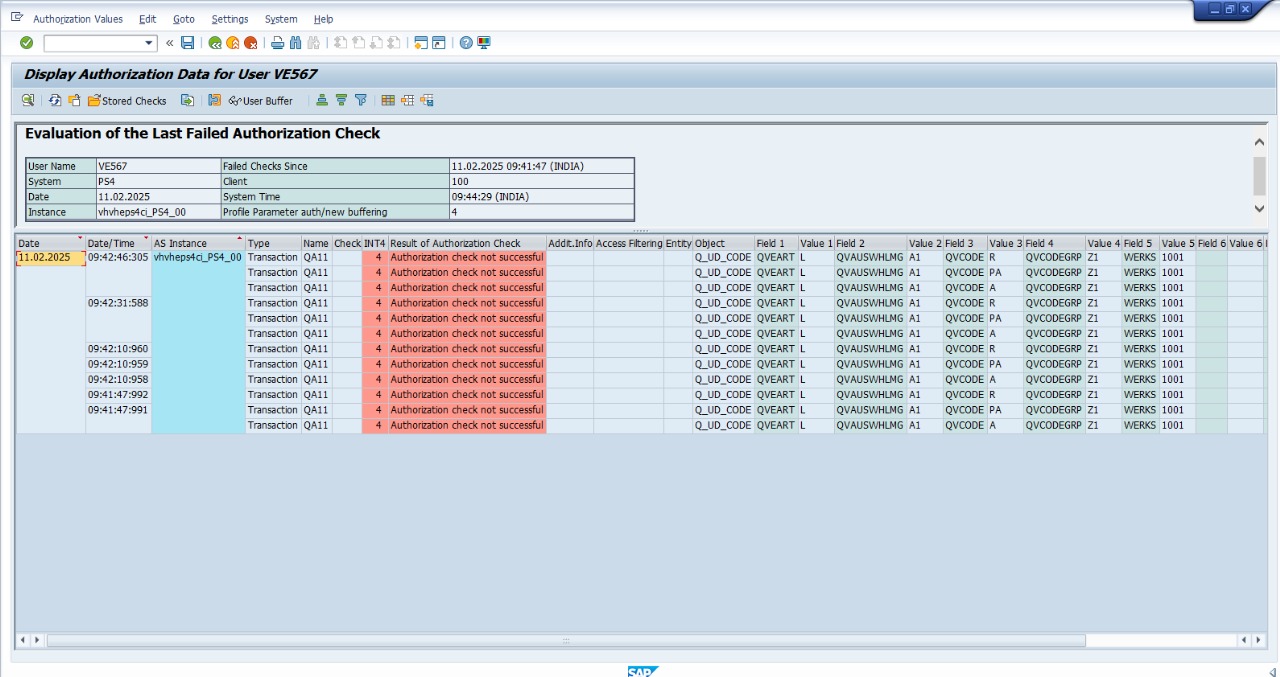
Task: Click the Result of Authorization Check header
Action: coord(455,243)
